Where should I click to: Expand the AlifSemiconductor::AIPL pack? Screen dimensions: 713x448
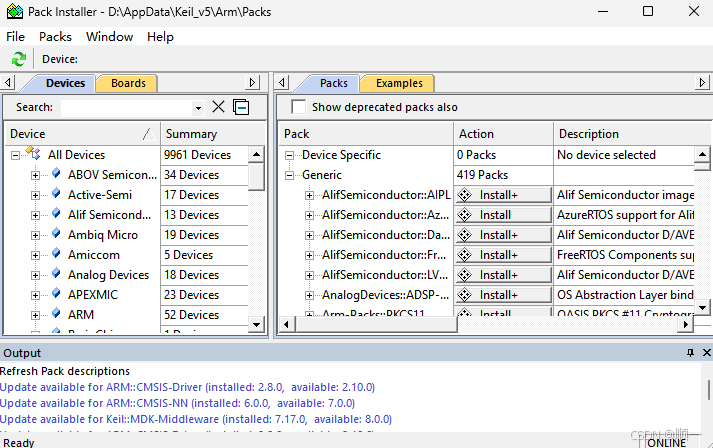click(x=309, y=195)
